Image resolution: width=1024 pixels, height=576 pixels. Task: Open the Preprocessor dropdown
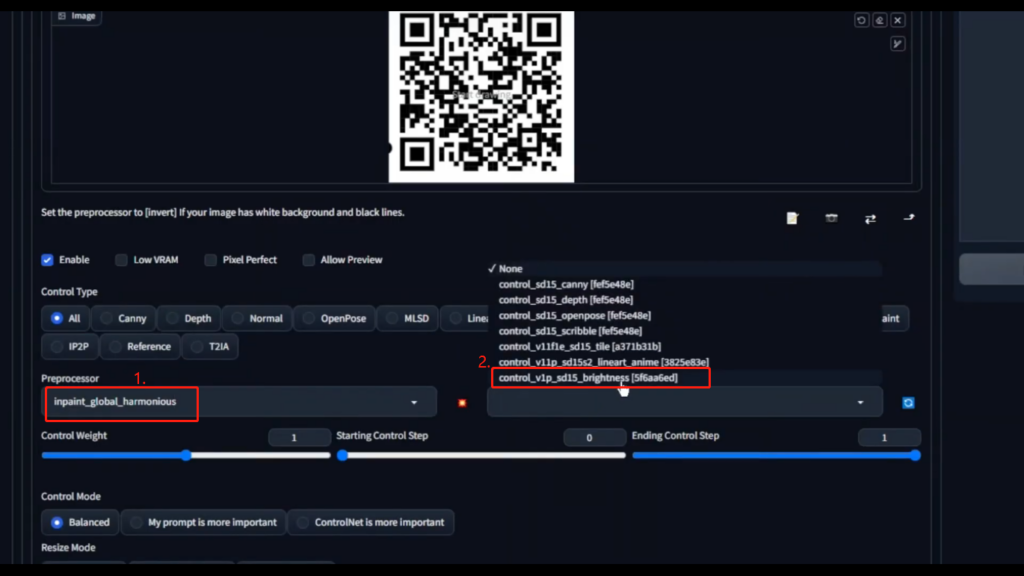click(x=239, y=402)
